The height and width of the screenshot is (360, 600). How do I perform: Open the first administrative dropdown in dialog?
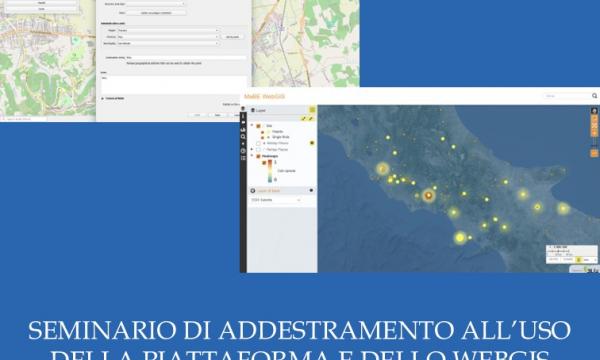point(168,30)
